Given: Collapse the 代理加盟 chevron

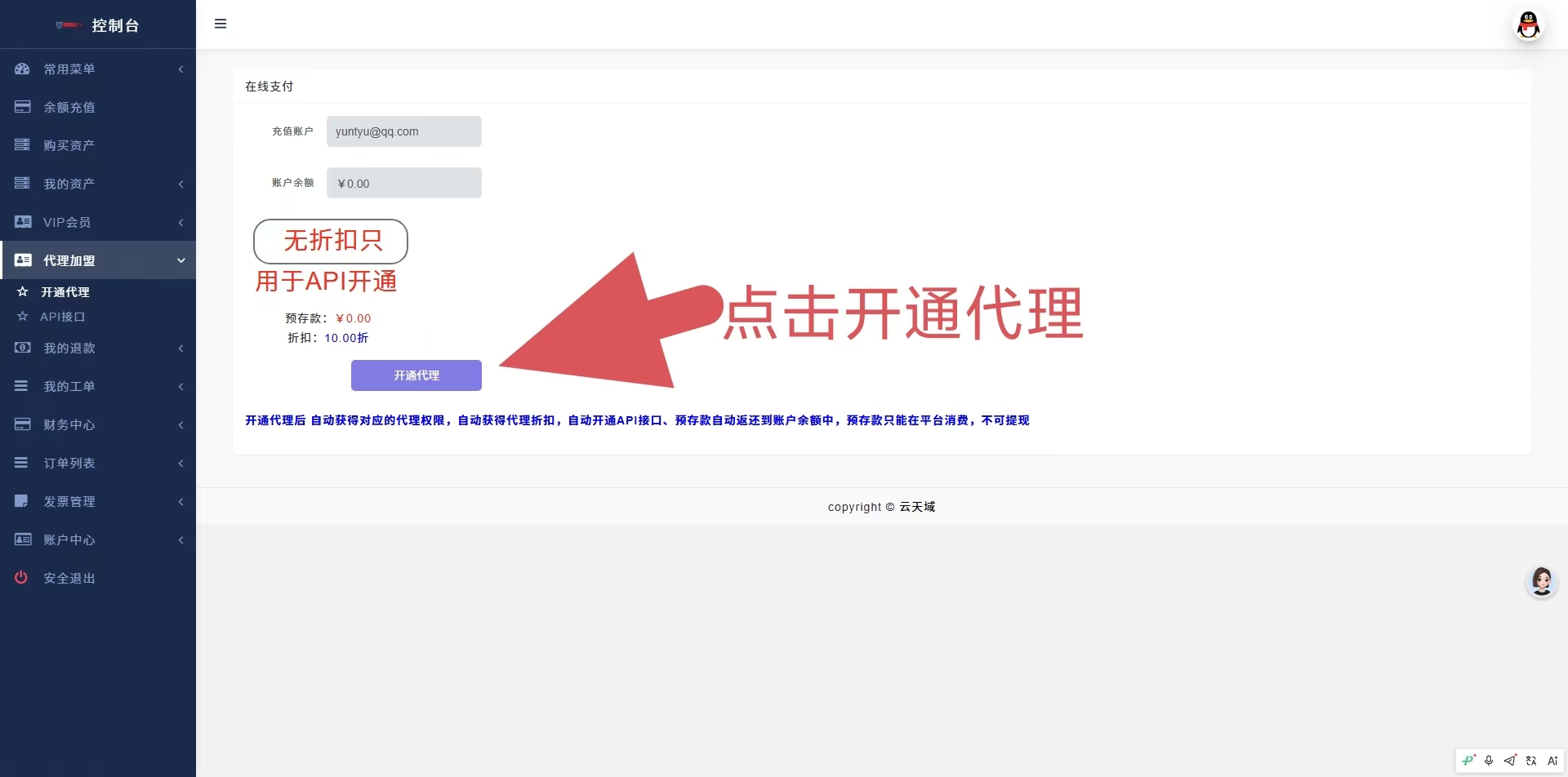Looking at the screenshot, I should (180, 260).
